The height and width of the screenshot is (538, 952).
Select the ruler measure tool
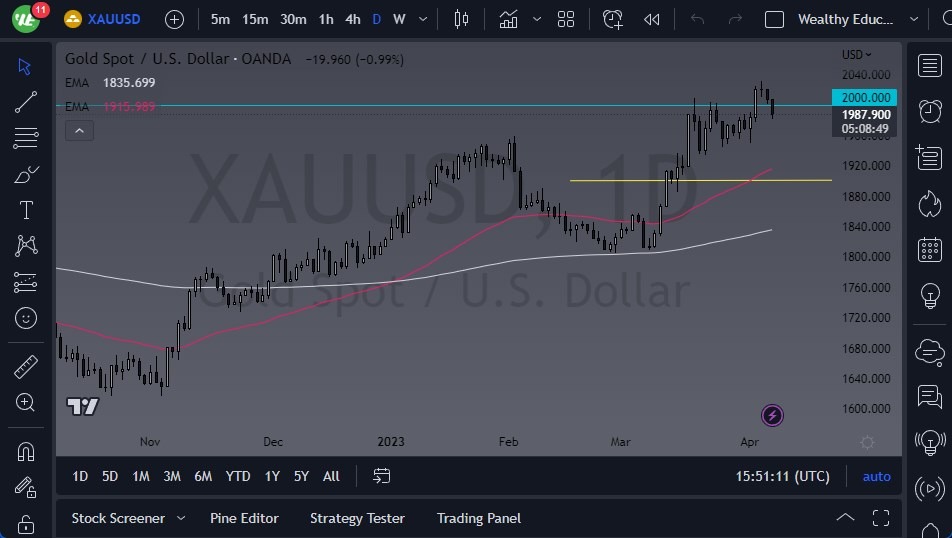point(26,367)
